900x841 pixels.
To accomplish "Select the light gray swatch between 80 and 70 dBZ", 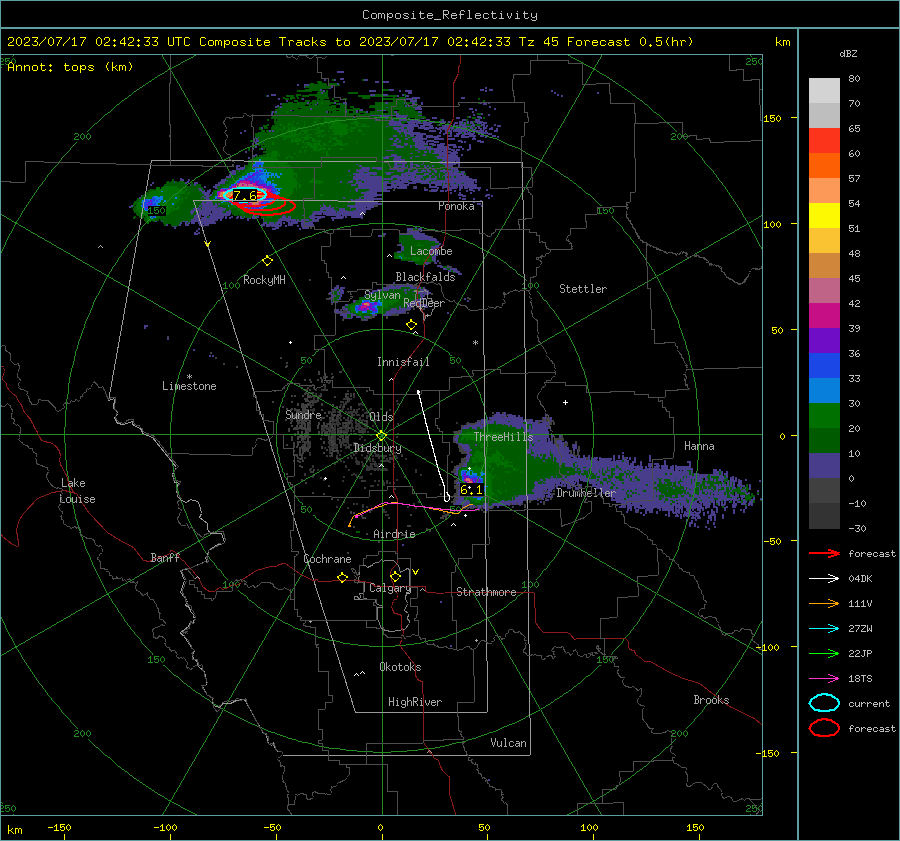I will (824, 91).
